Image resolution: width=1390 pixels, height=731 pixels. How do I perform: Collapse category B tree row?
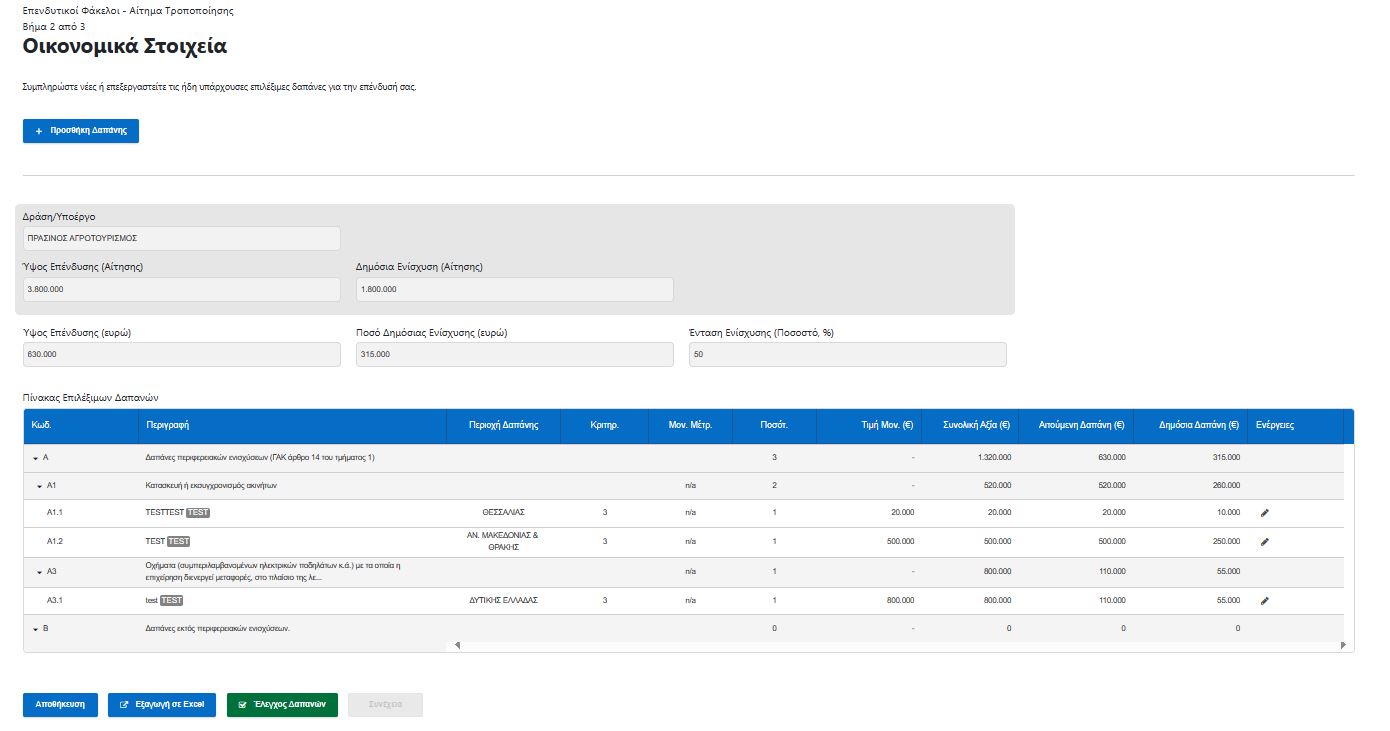[36, 629]
